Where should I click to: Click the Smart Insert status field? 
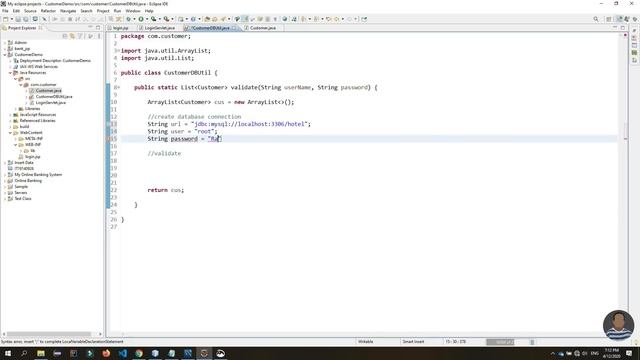tap(413, 342)
